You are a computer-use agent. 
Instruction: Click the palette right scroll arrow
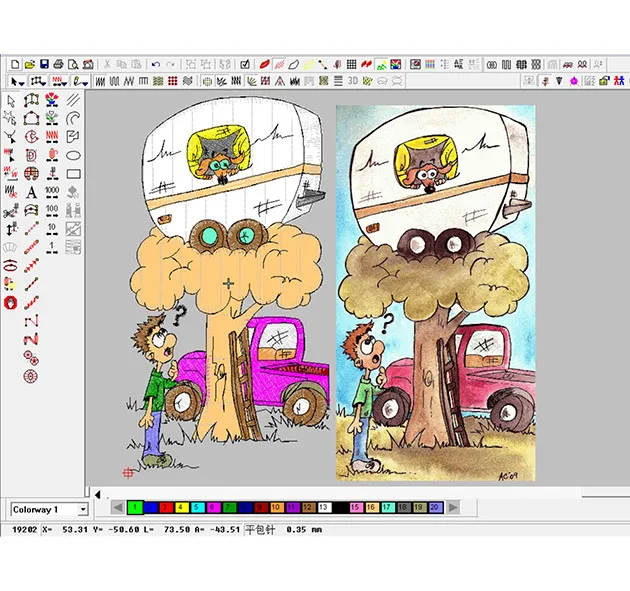[450, 507]
